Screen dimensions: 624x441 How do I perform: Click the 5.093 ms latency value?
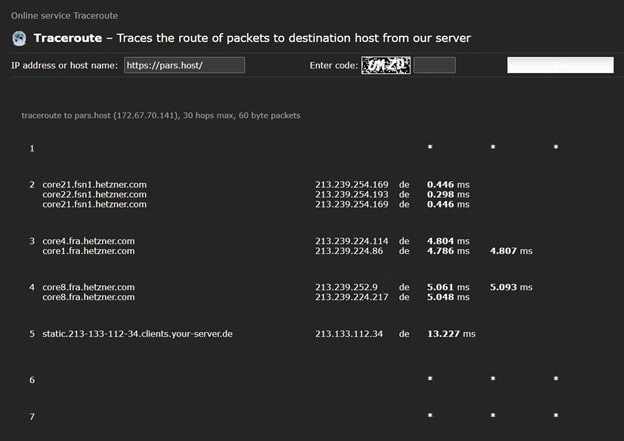[x=511, y=287]
